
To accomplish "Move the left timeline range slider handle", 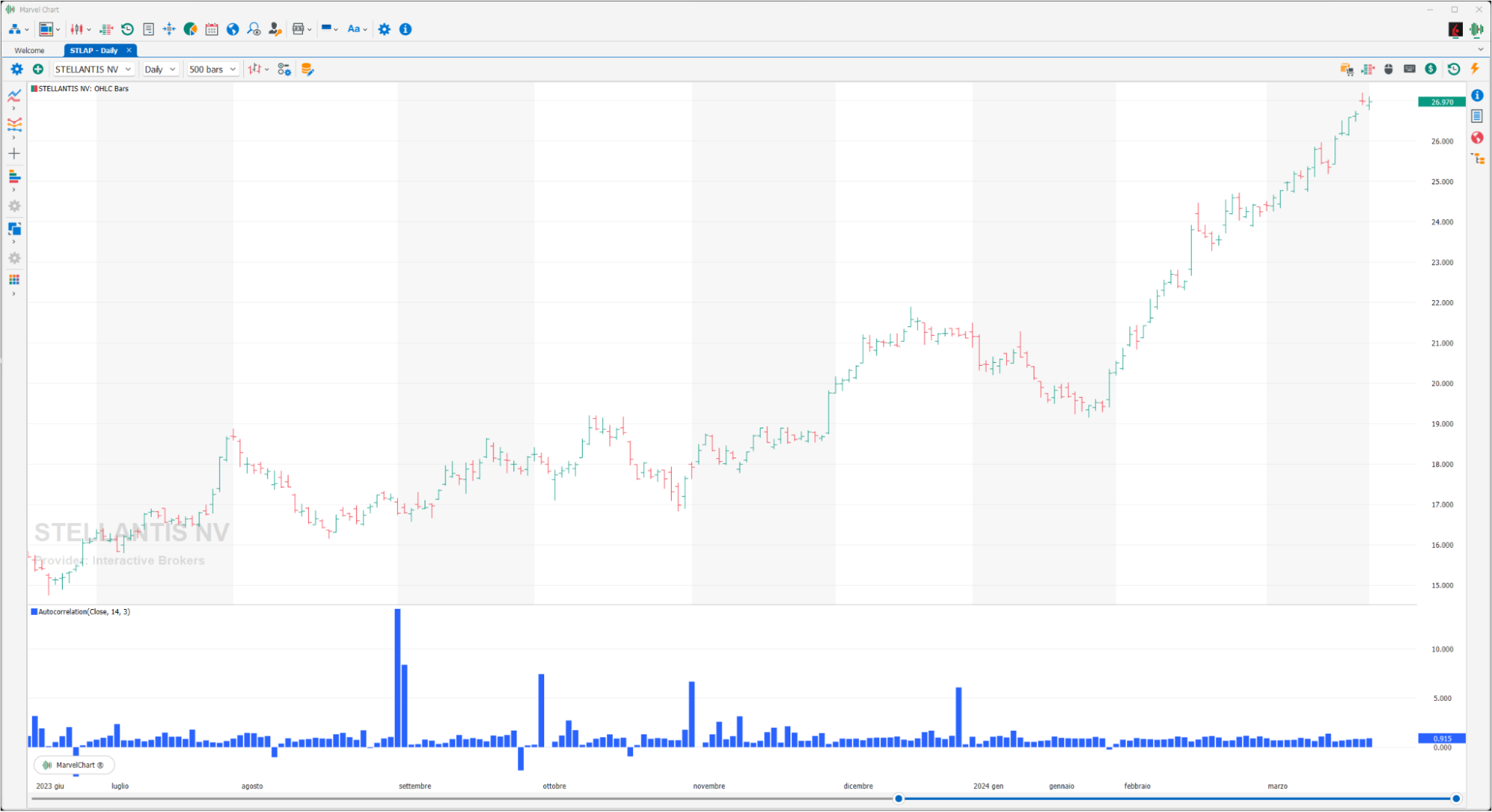I will tap(899, 799).
